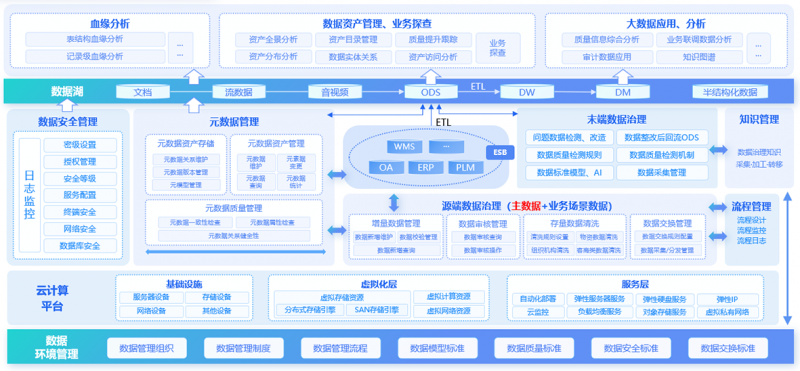Screen dimensions: 800x371
Task: Click the 服务配置 box
Action: pos(80,195)
